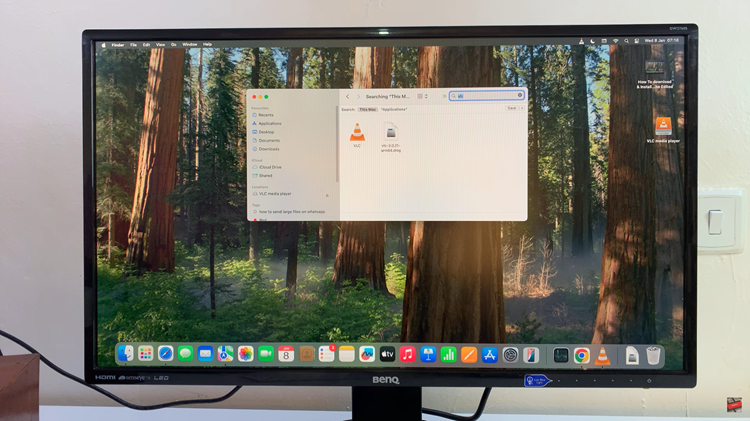Open Reminders with the notification badge
The image size is (750, 421).
click(x=327, y=354)
